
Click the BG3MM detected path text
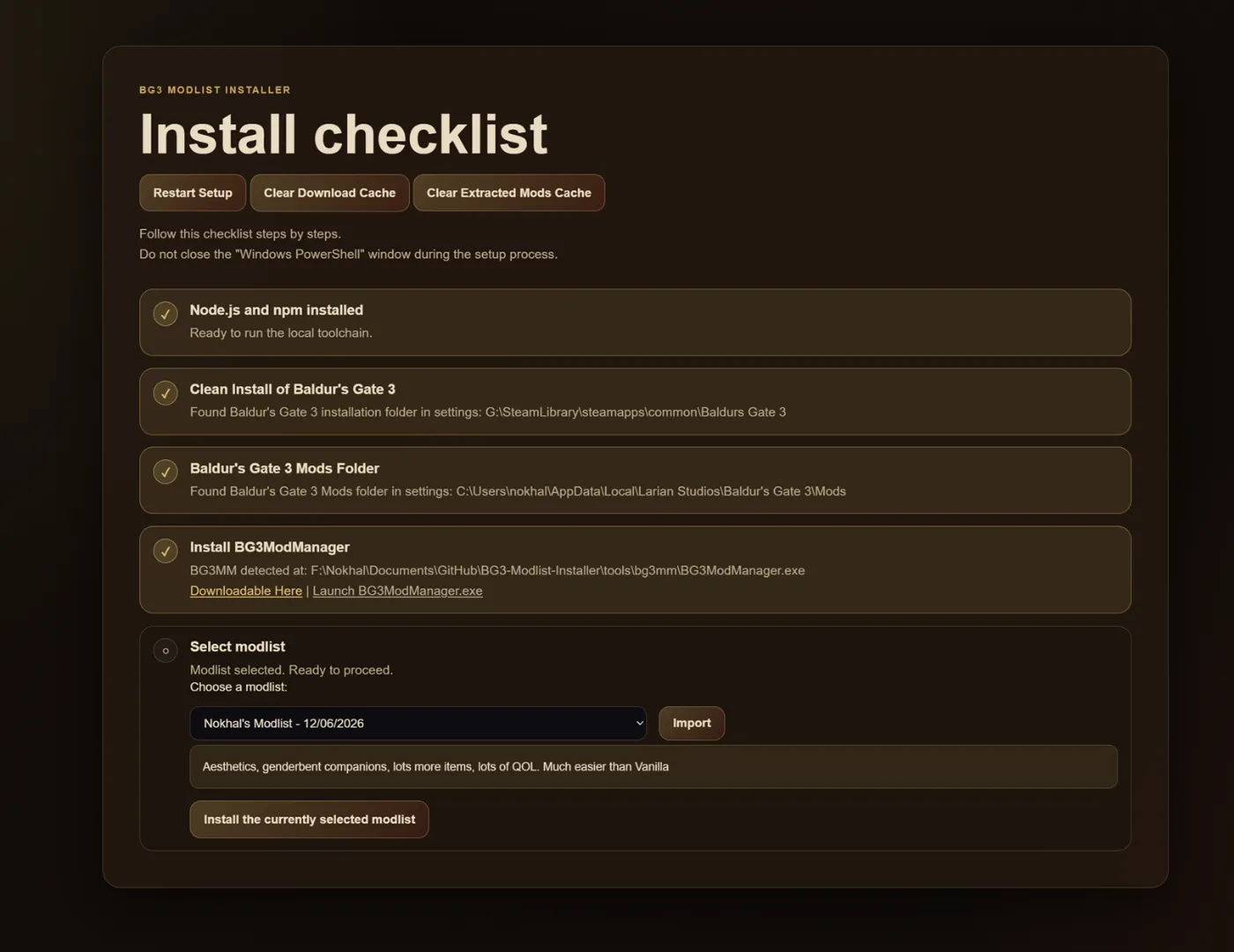(497, 570)
